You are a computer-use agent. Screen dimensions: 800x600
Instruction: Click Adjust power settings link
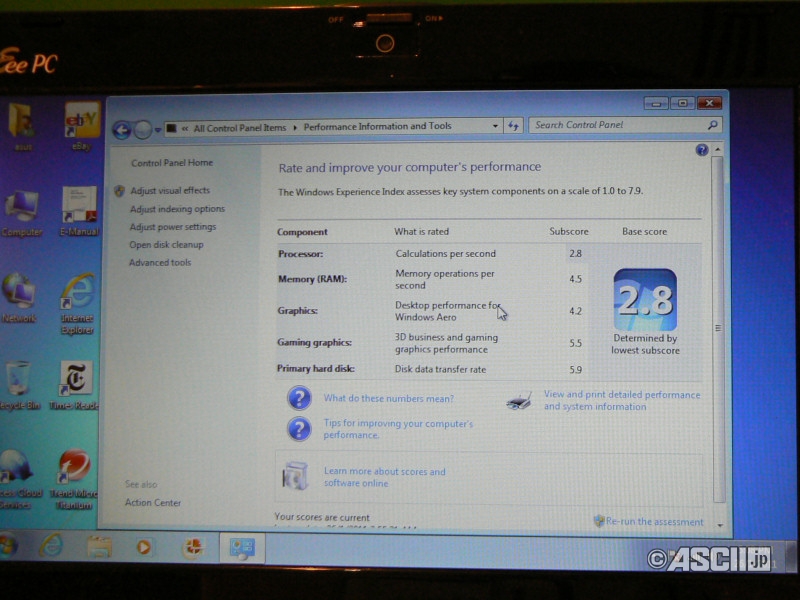172,227
